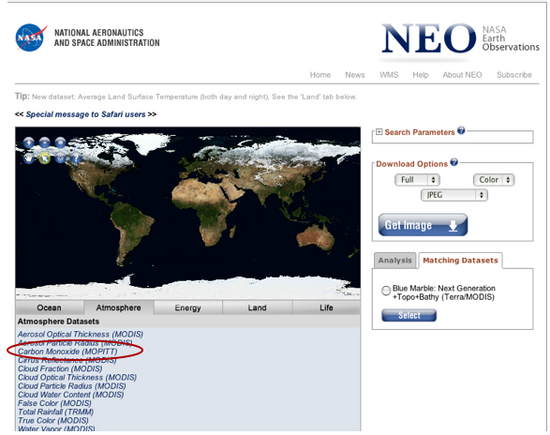550x435 pixels.
Task: Open the Color mode dropdown
Action: [x=494, y=180]
